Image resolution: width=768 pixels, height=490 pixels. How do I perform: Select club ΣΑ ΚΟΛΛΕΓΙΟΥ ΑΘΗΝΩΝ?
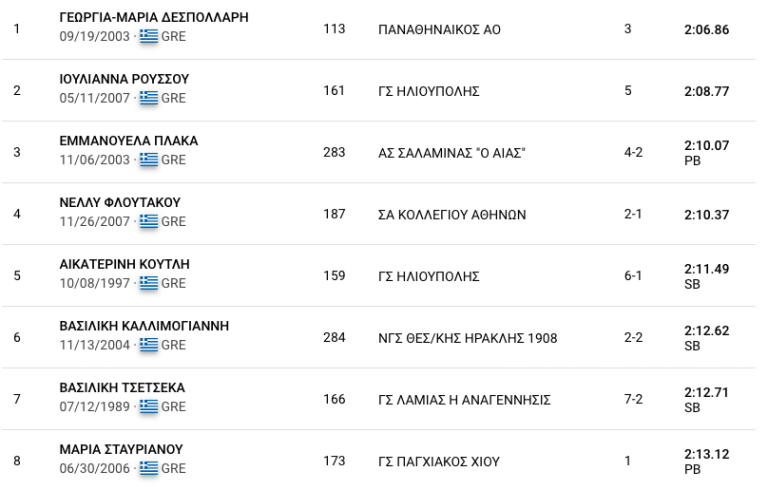(446, 213)
